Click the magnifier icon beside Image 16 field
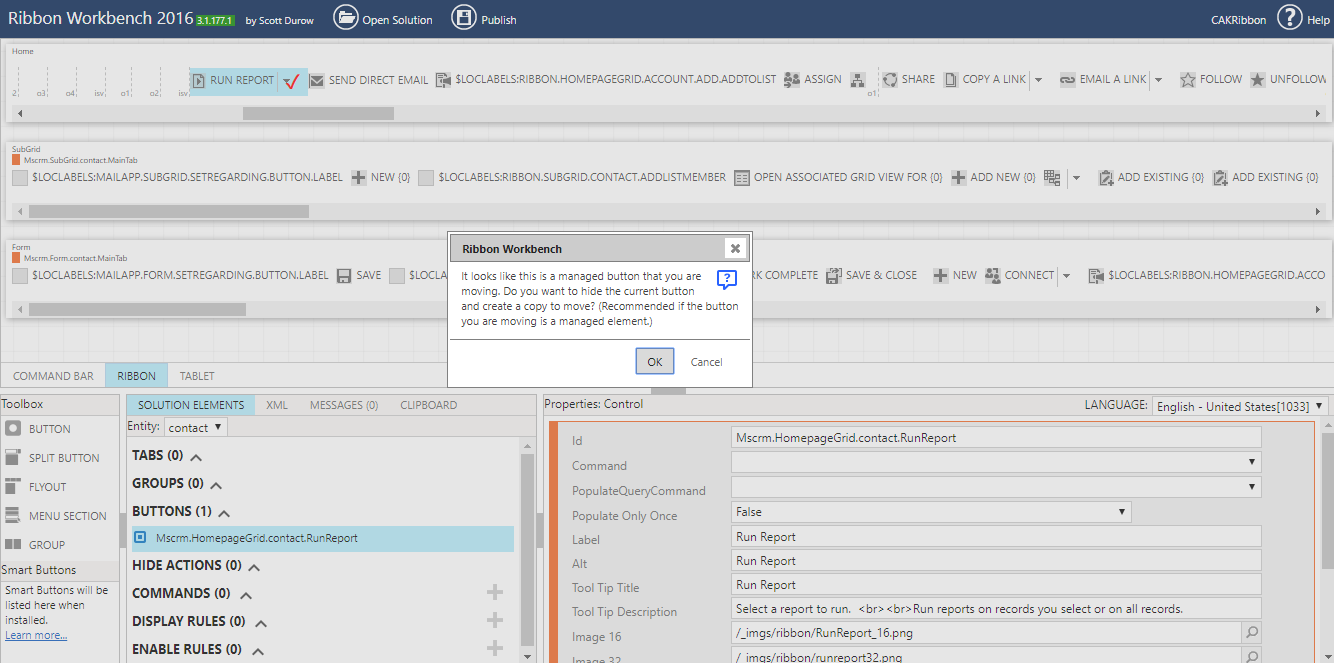Image resolution: width=1334 pixels, height=663 pixels. [x=1253, y=632]
